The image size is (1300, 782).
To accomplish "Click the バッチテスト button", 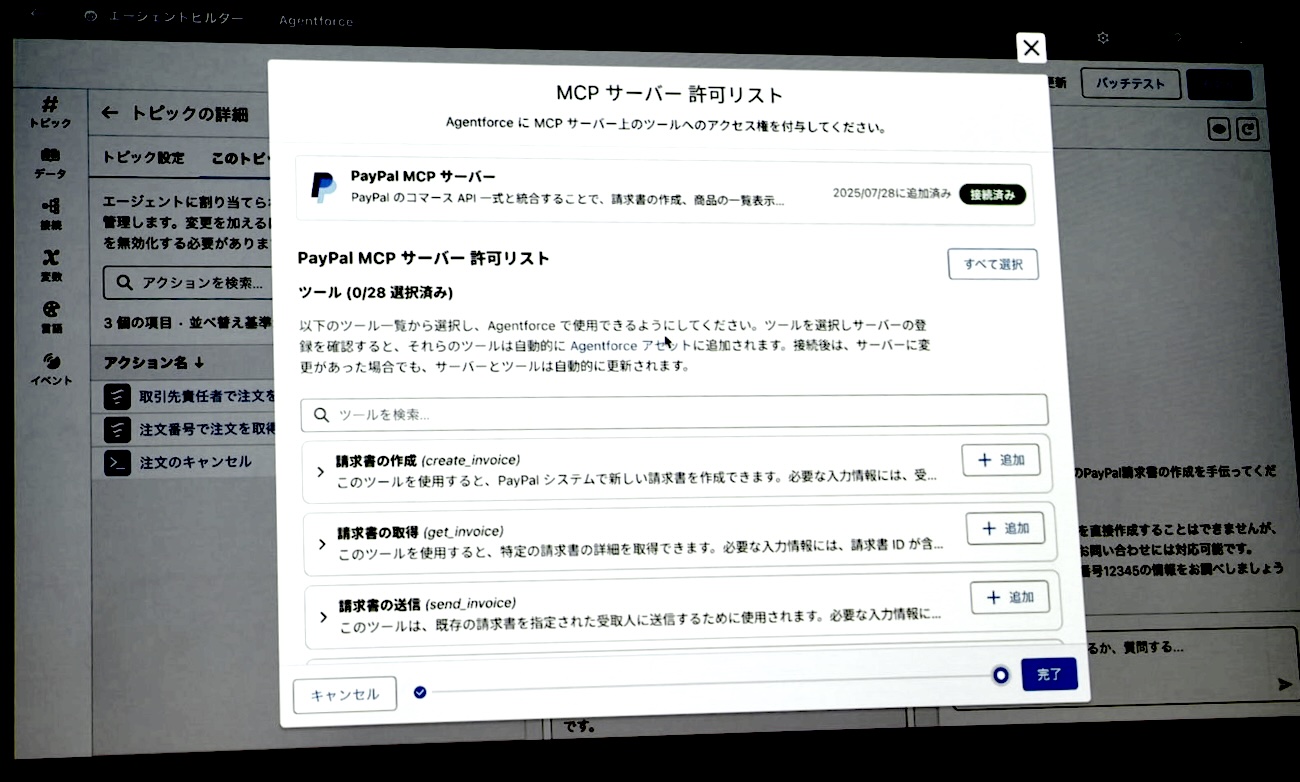I will point(1131,83).
